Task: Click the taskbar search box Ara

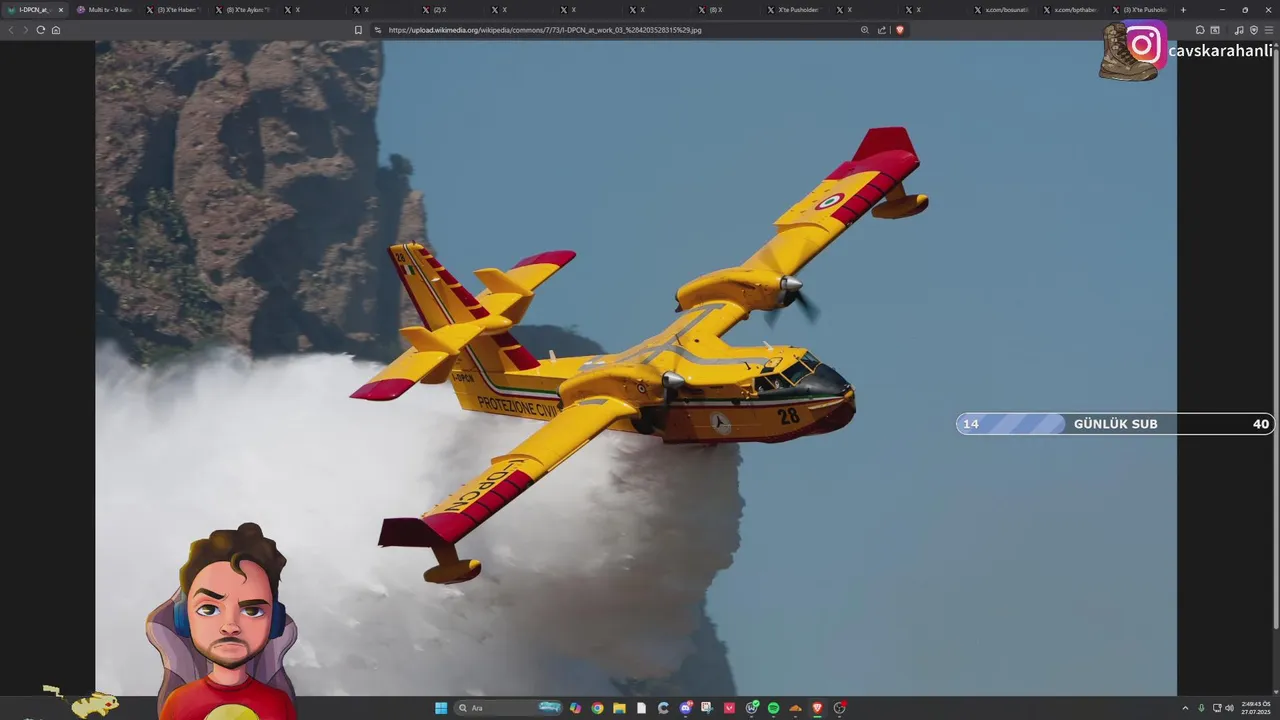Action: point(508,708)
